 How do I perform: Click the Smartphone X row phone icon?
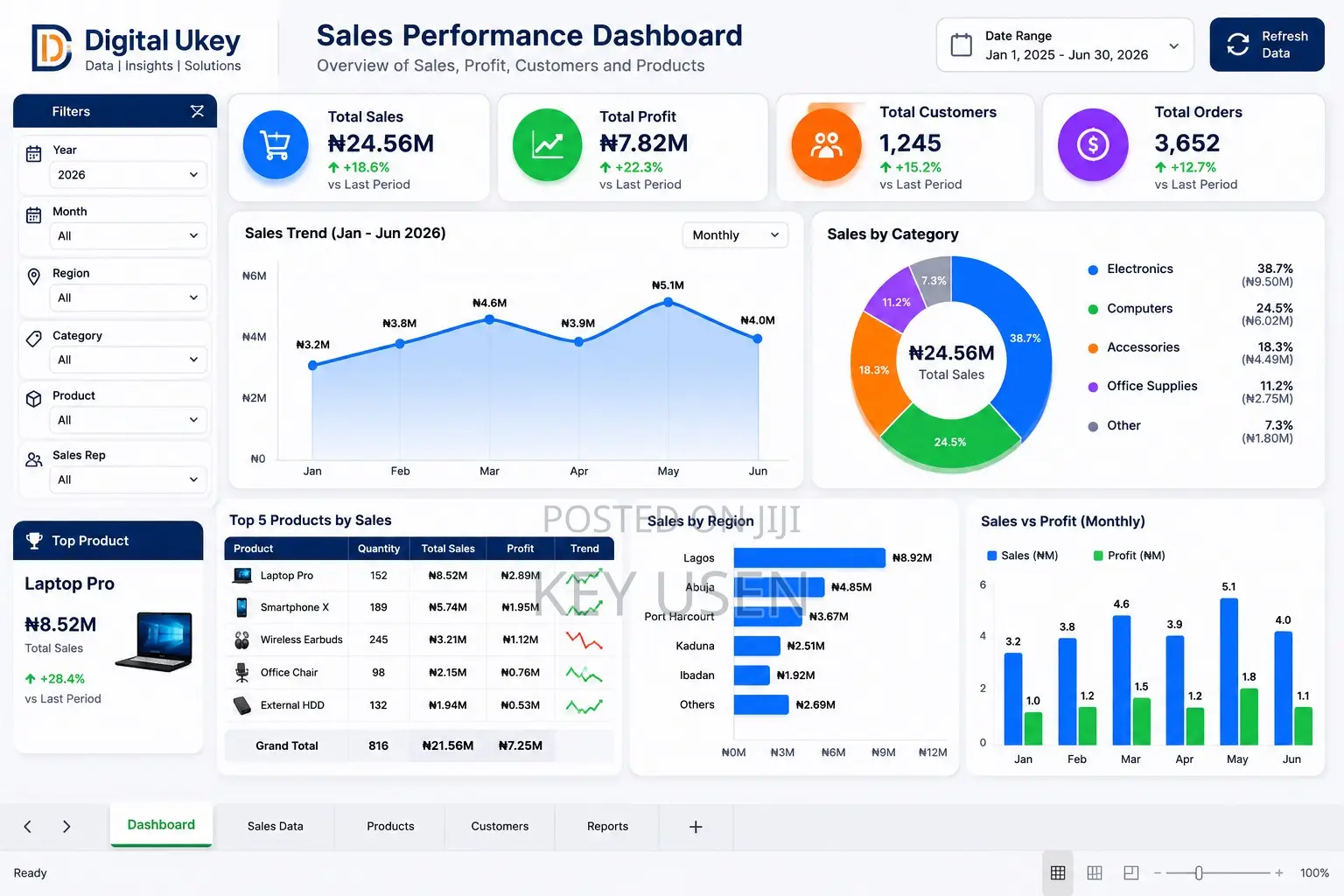(241, 607)
